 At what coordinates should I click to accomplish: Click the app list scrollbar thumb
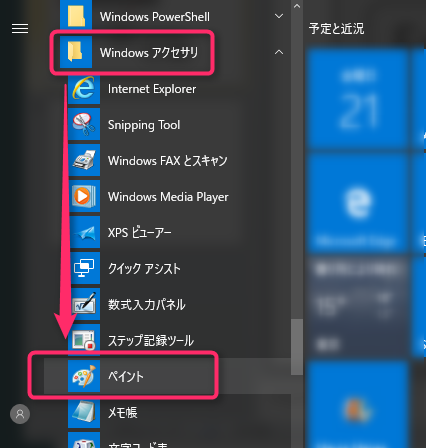point(297,347)
